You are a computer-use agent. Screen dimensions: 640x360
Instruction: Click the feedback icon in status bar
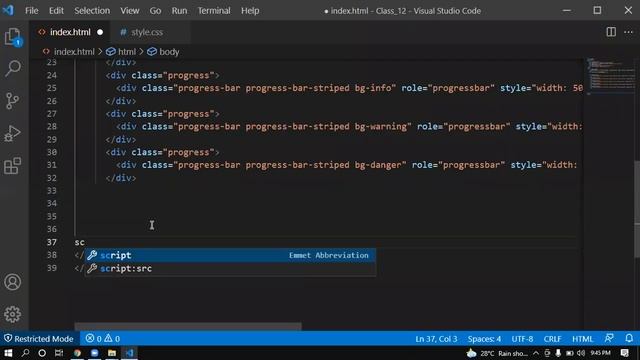tap(609, 338)
